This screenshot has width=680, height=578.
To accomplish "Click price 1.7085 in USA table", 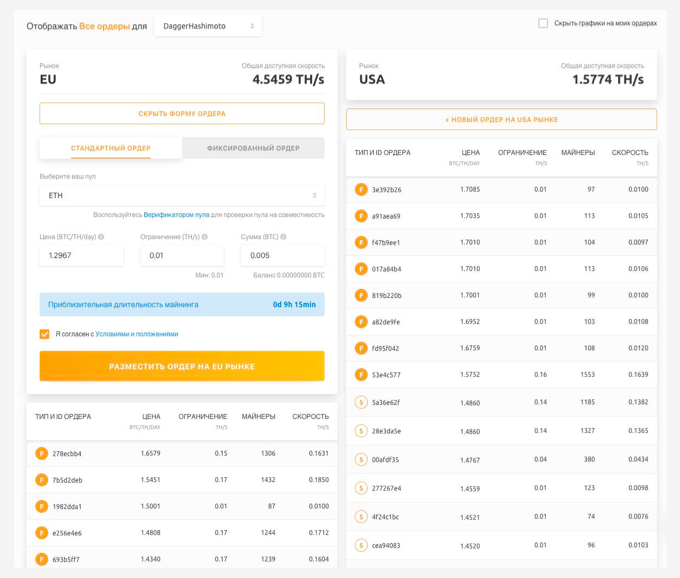I will 470,189.
